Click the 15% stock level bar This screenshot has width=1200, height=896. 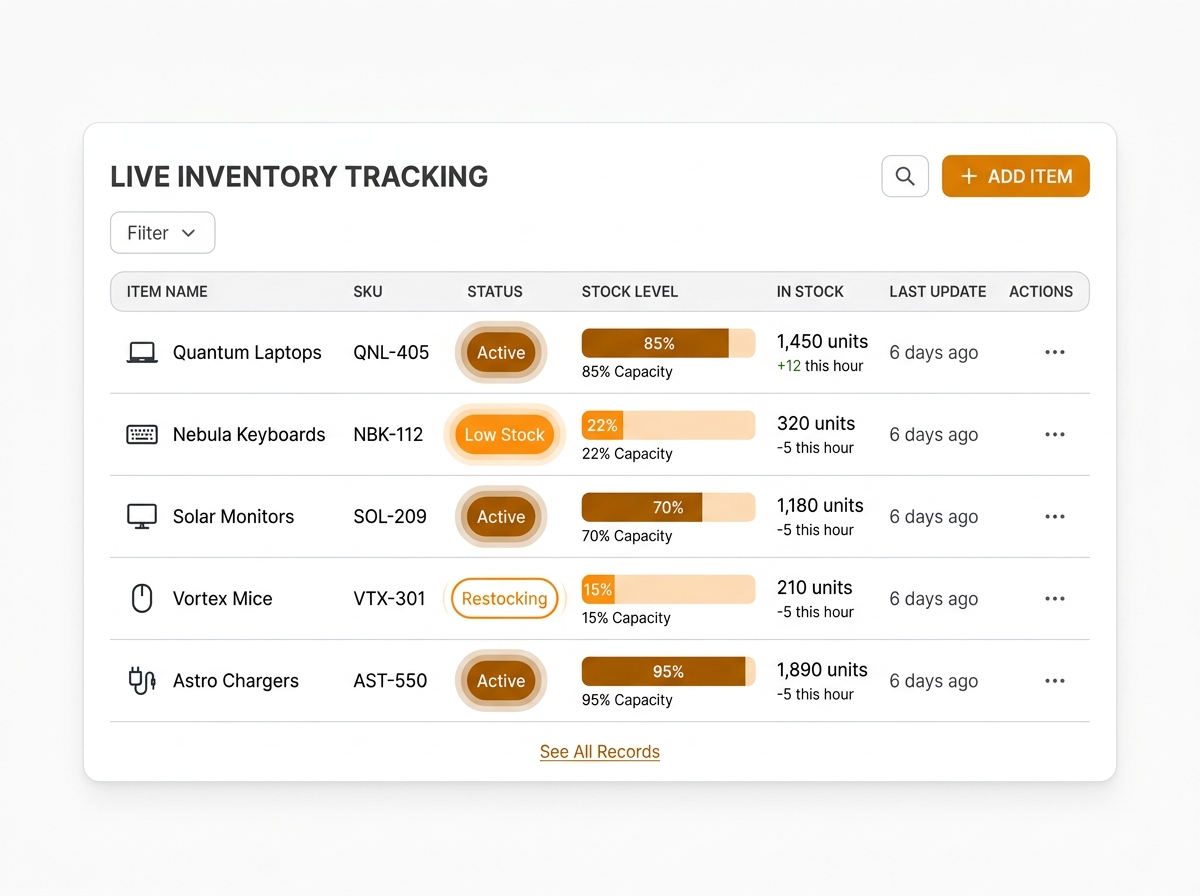pyautogui.click(x=668, y=589)
